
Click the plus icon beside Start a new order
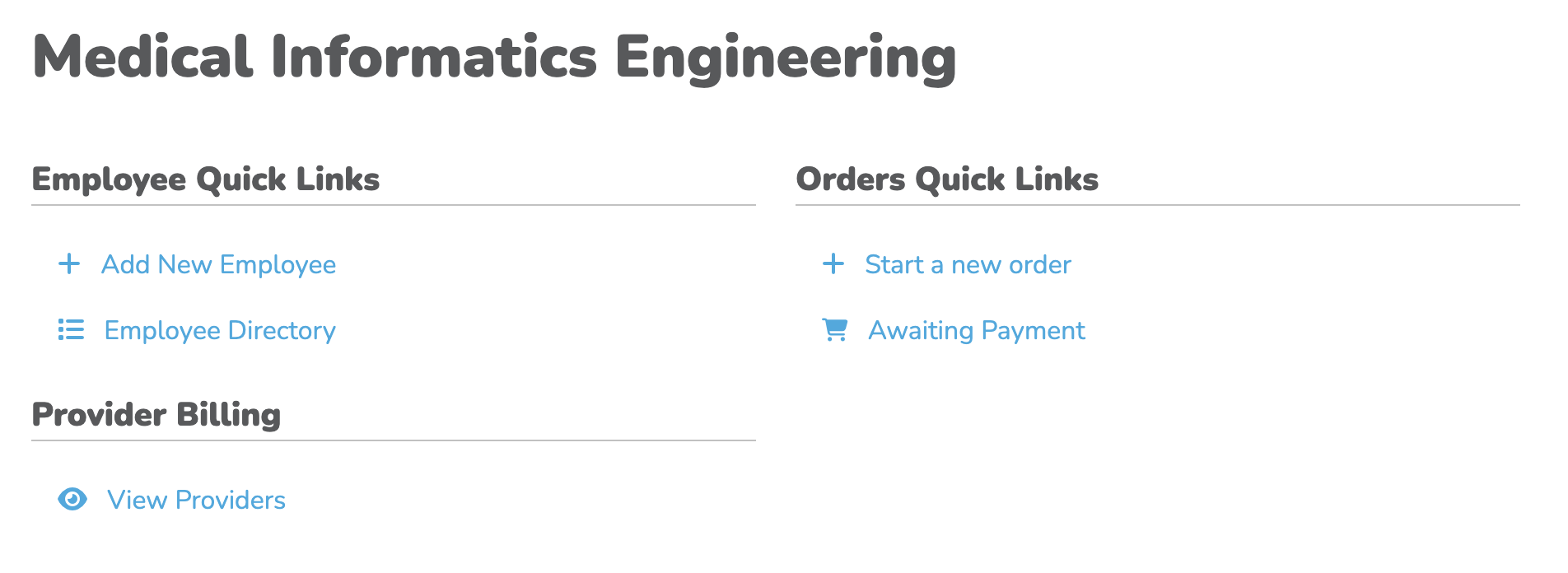[x=833, y=264]
